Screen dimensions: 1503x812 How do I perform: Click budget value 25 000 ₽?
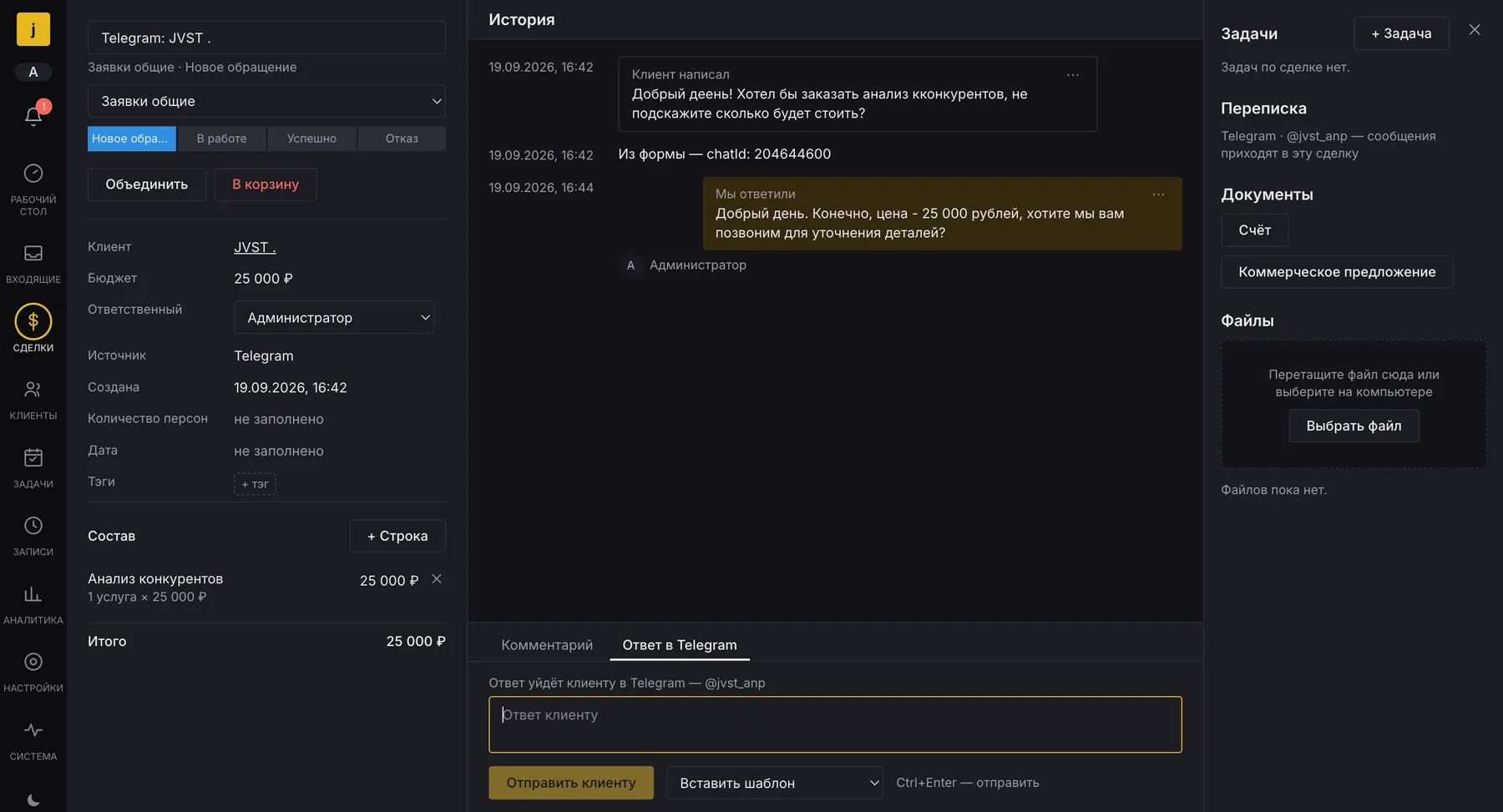(x=263, y=279)
